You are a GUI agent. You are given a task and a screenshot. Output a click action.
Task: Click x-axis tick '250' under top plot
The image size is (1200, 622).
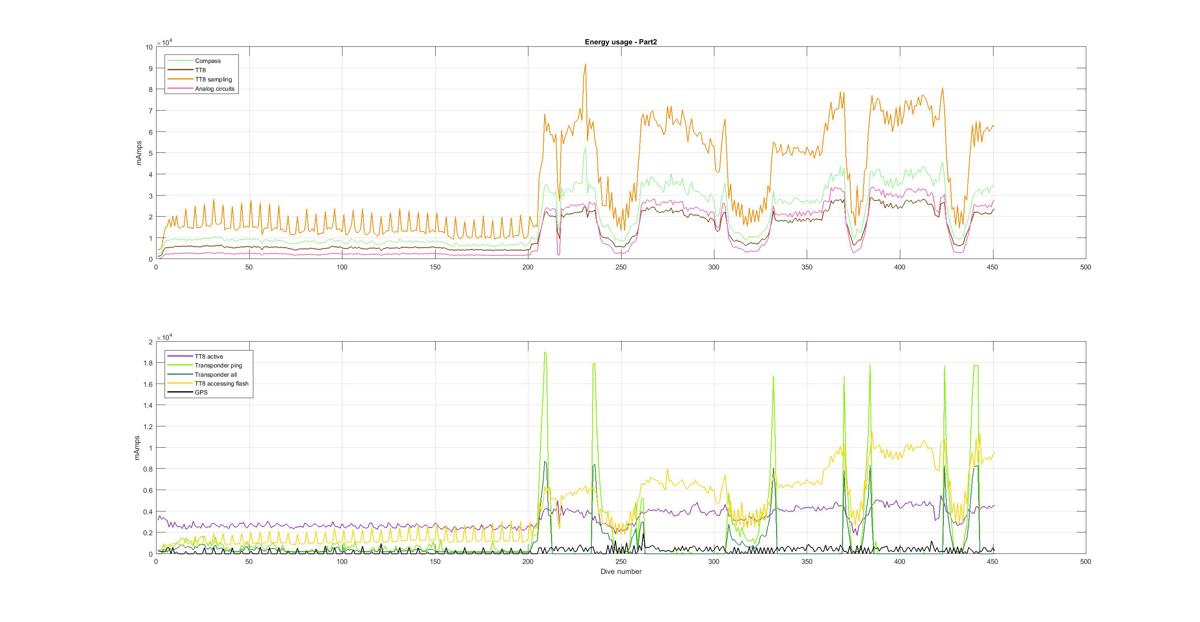click(x=621, y=267)
